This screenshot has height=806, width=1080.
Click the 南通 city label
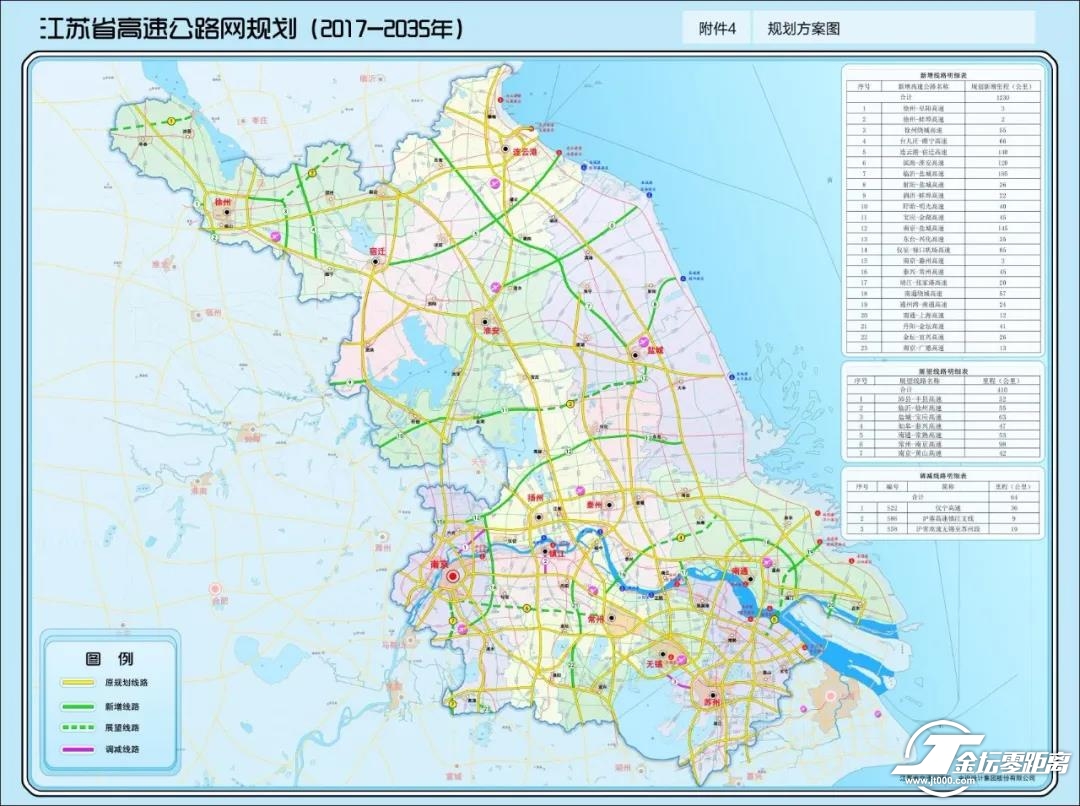click(x=740, y=571)
